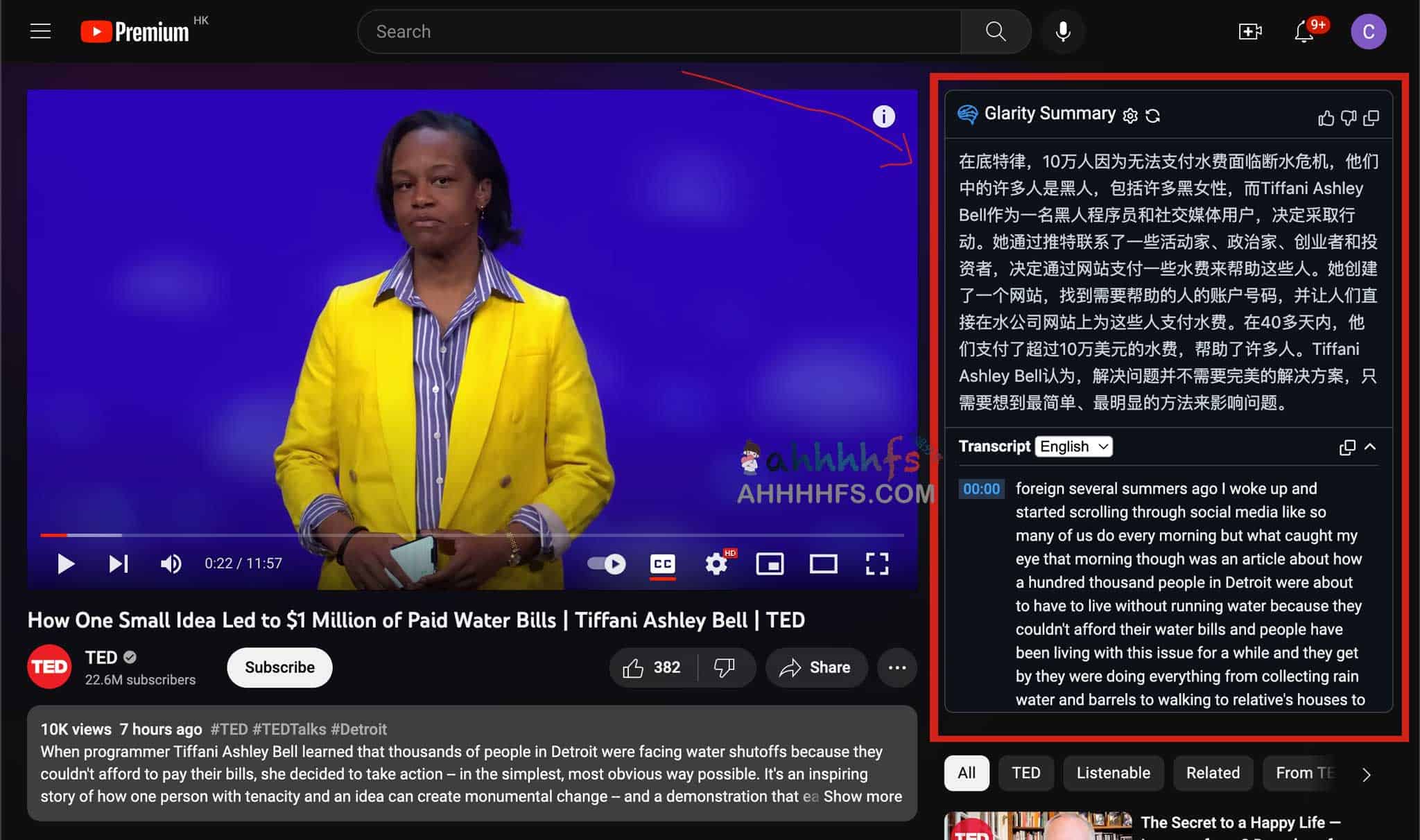Mute the video volume
This screenshot has width=1420, height=840.
coord(171,563)
